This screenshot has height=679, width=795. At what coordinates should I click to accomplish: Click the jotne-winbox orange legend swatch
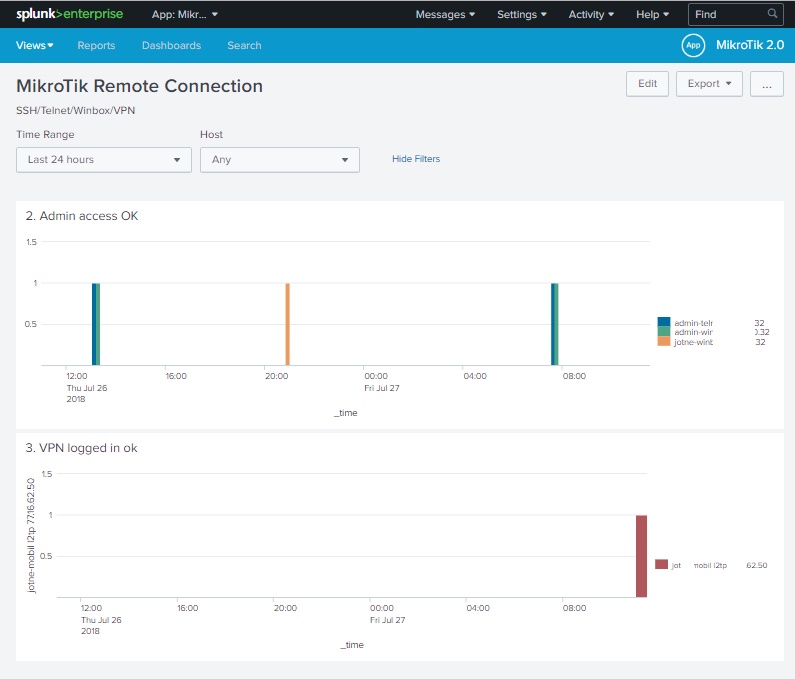(x=664, y=342)
